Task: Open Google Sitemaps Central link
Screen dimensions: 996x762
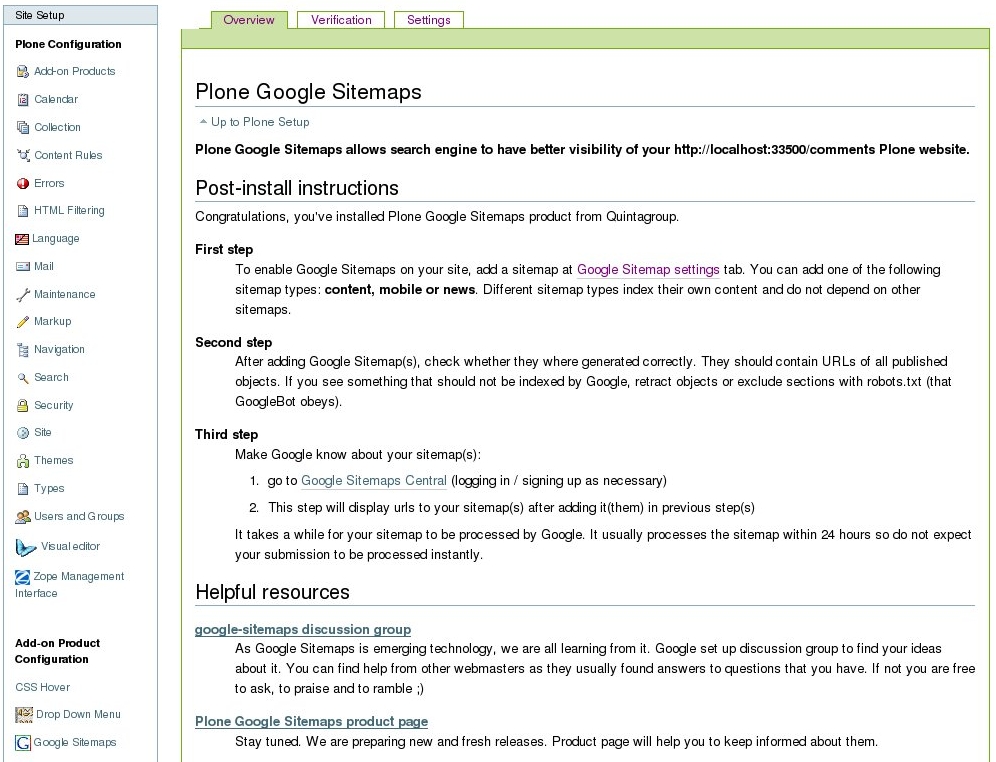Action: coord(373,481)
